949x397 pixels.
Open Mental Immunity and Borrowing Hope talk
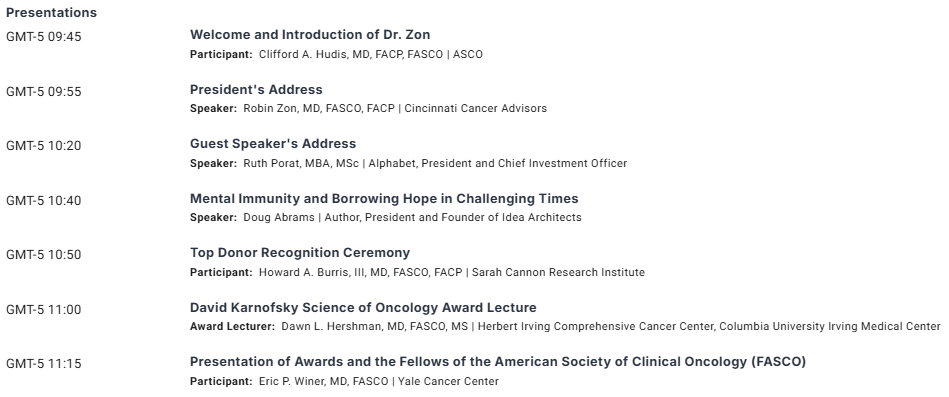tap(384, 198)
